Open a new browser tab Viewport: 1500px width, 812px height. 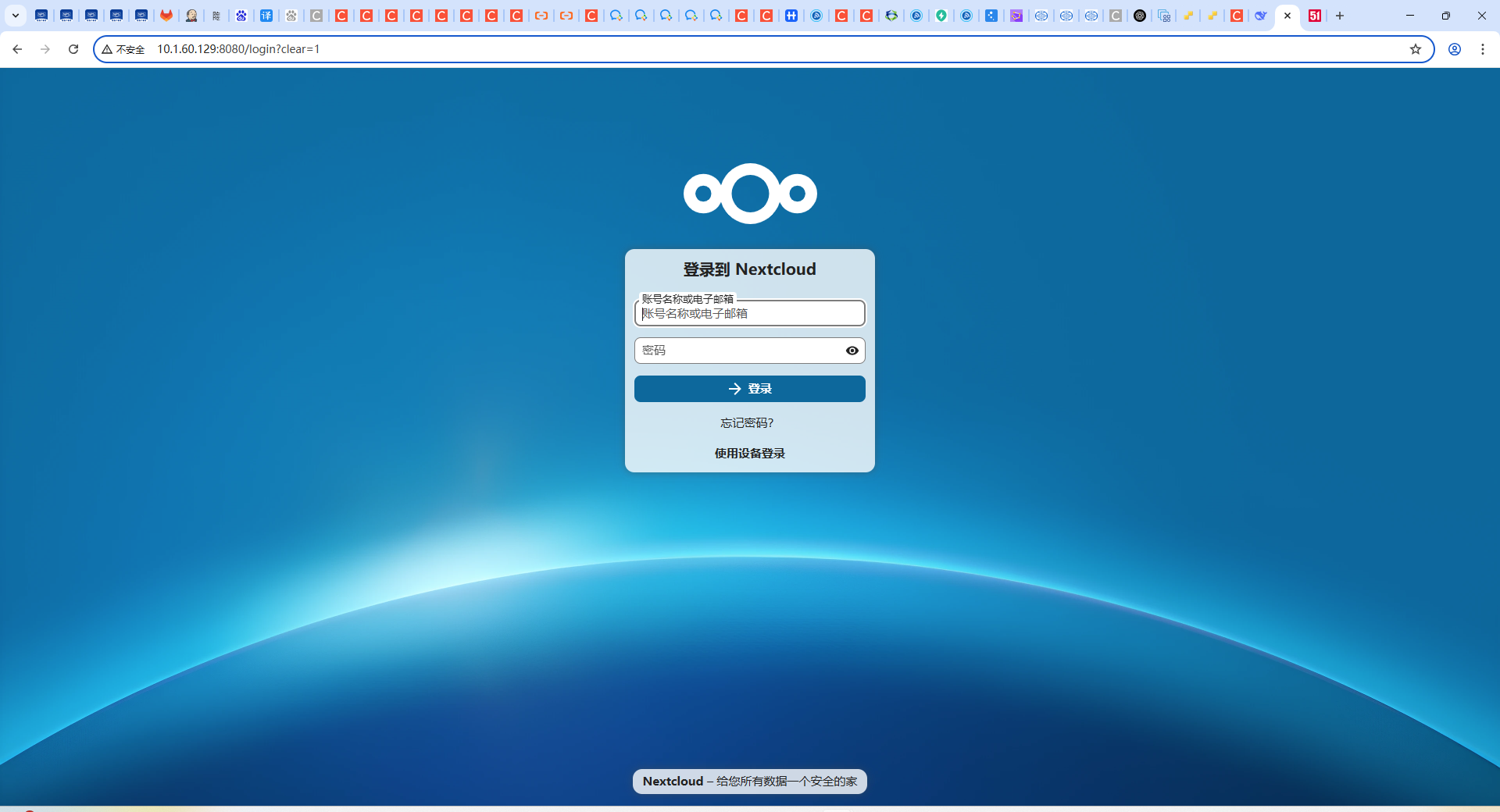click(x=1340, y=16)
